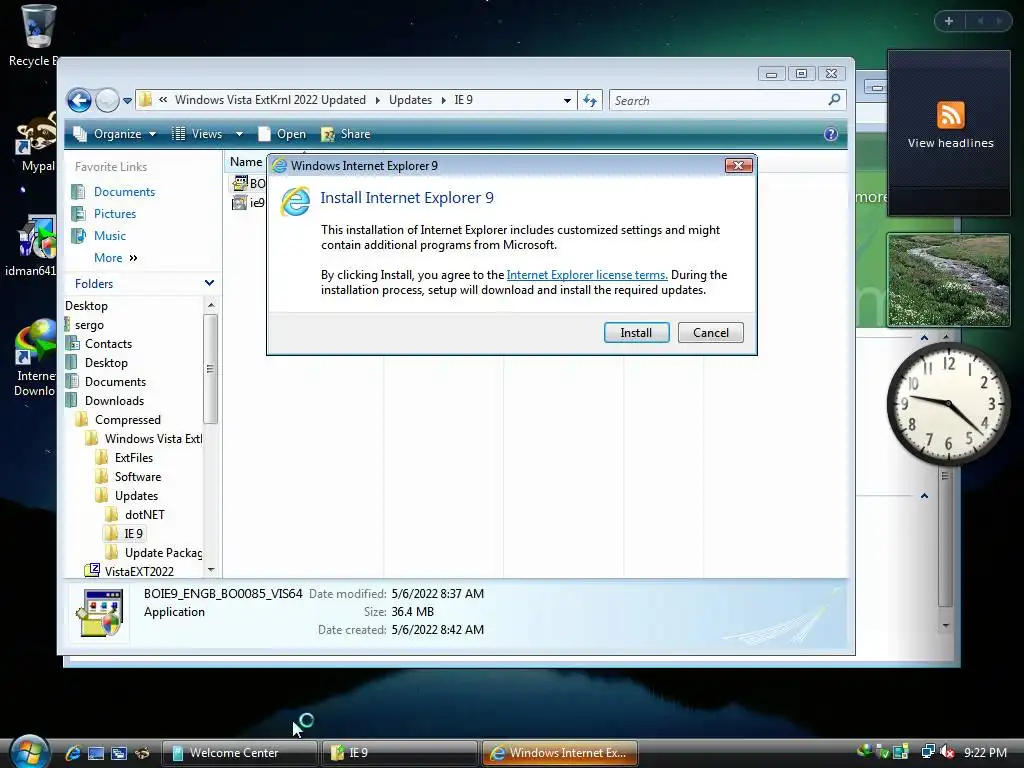Open Pictures favorite link
This screenshot has height=768, width=1024.
[x=115, y=214]
